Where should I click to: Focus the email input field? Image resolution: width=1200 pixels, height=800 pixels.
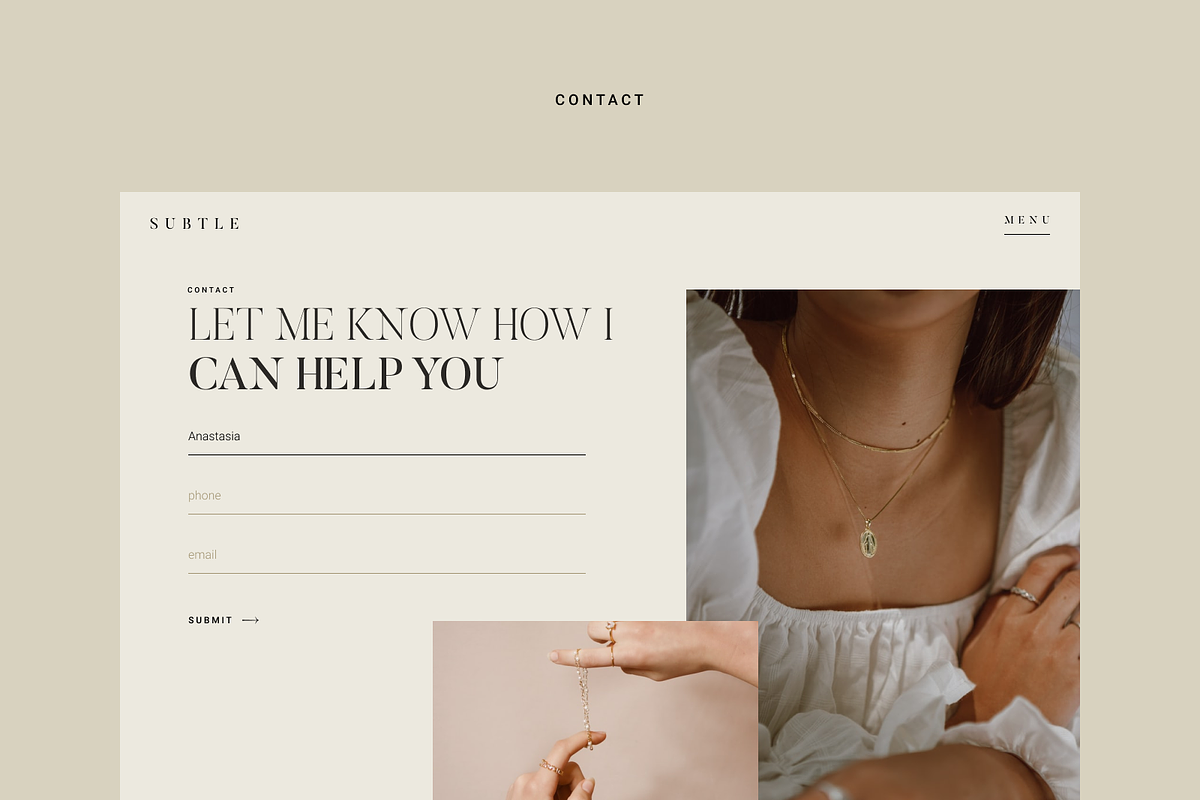click(386, 555)
